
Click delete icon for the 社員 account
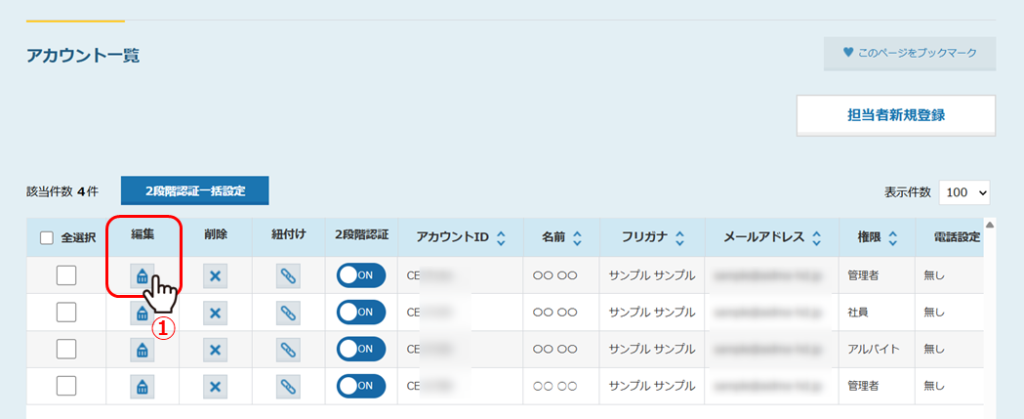tap(214, 313)
